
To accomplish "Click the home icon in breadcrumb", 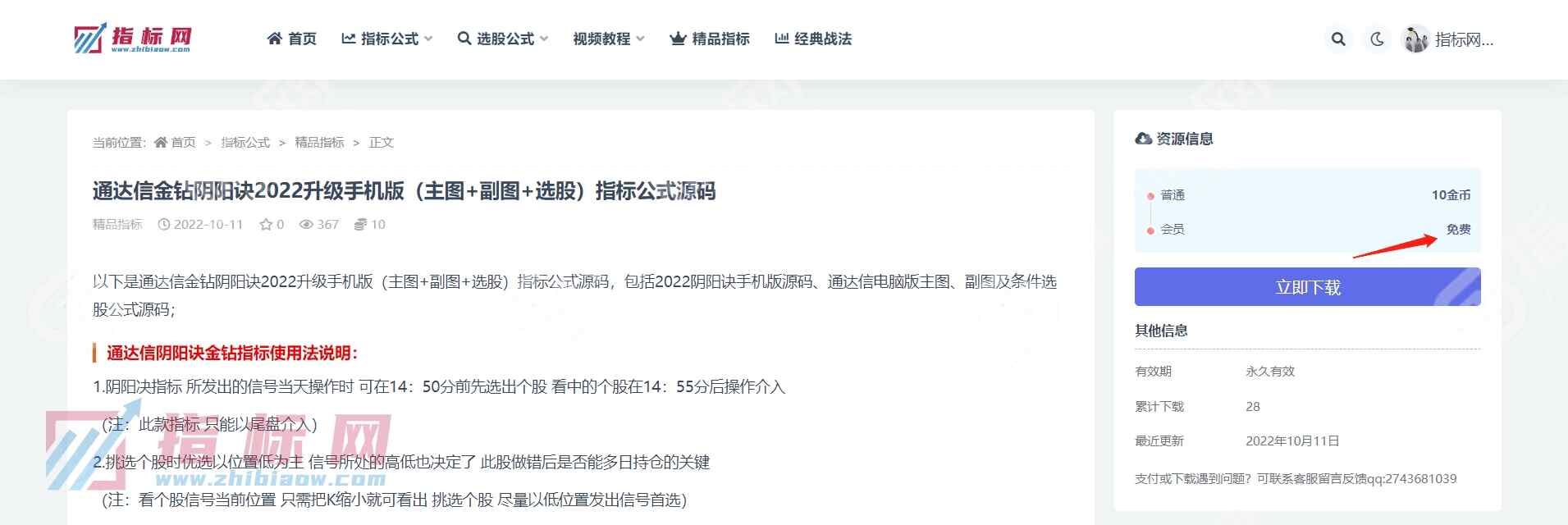I will (161, 142).
